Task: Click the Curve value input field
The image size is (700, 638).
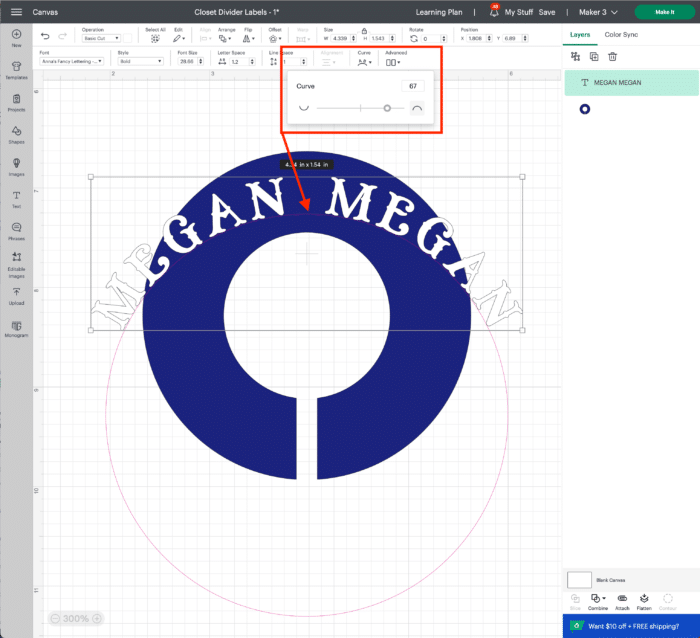Action: 413,87
